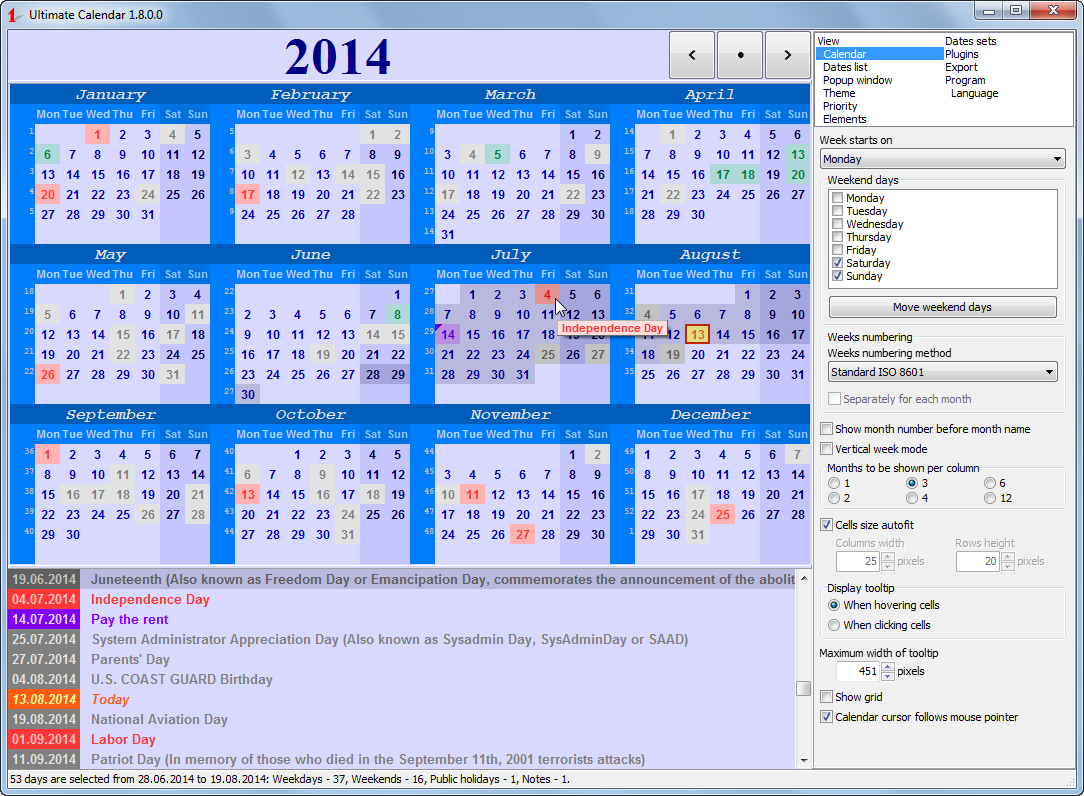Toggle Wednesday as weekend day
This screenshot has width=1084, height=796.
click(837, 224)
